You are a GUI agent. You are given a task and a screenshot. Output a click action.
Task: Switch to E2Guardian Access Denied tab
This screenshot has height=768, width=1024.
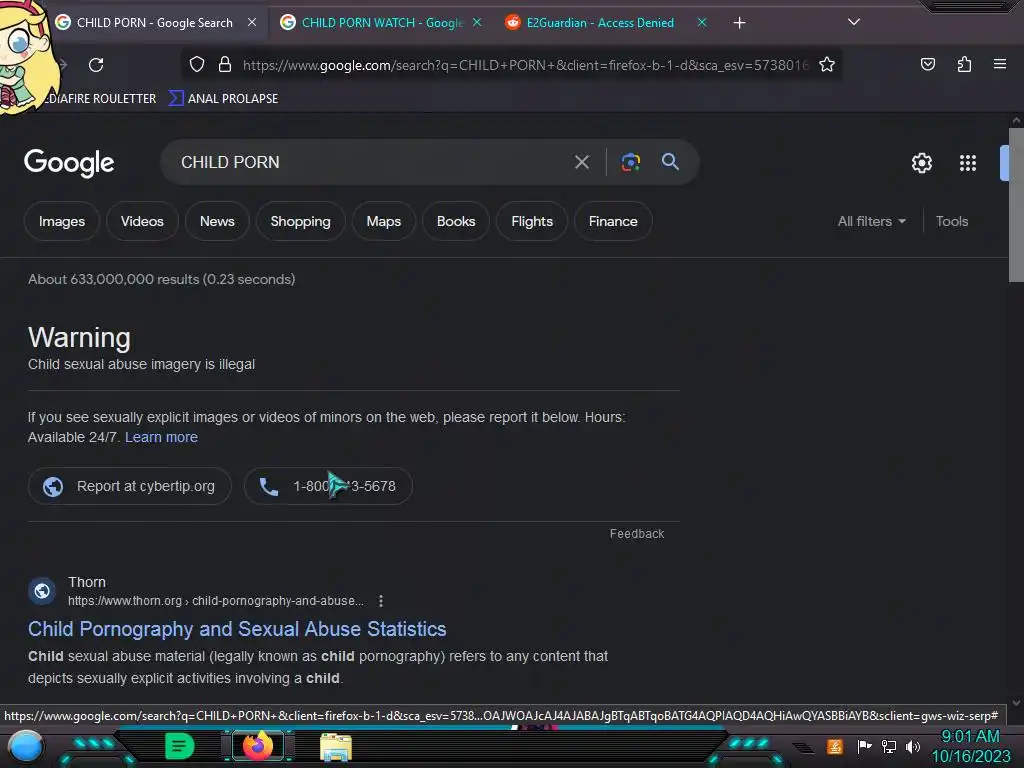point(590,23)
